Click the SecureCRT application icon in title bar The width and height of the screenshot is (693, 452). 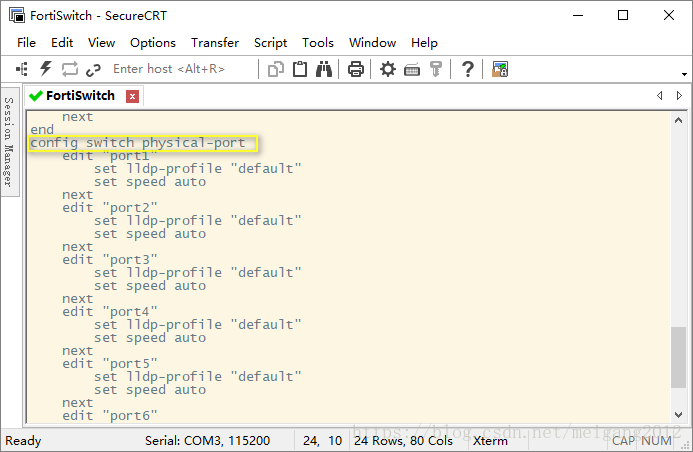[17, 15]
